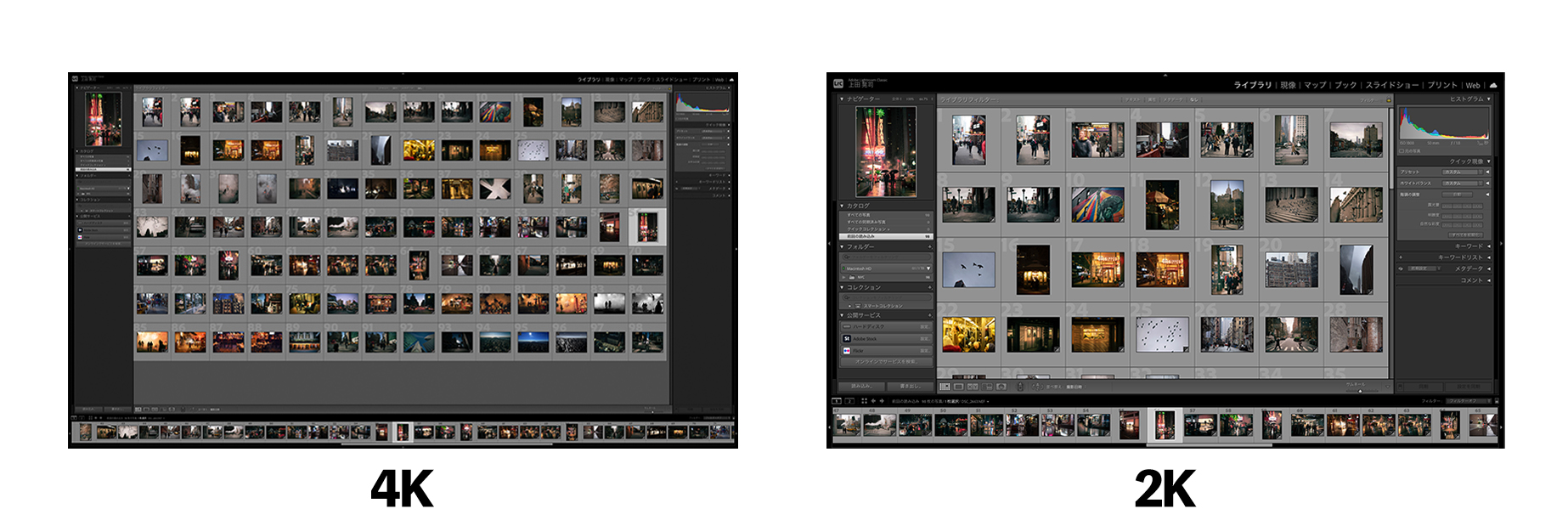Open survey view in 2K toolbar
1568x520 pixels.
(988, 387)
